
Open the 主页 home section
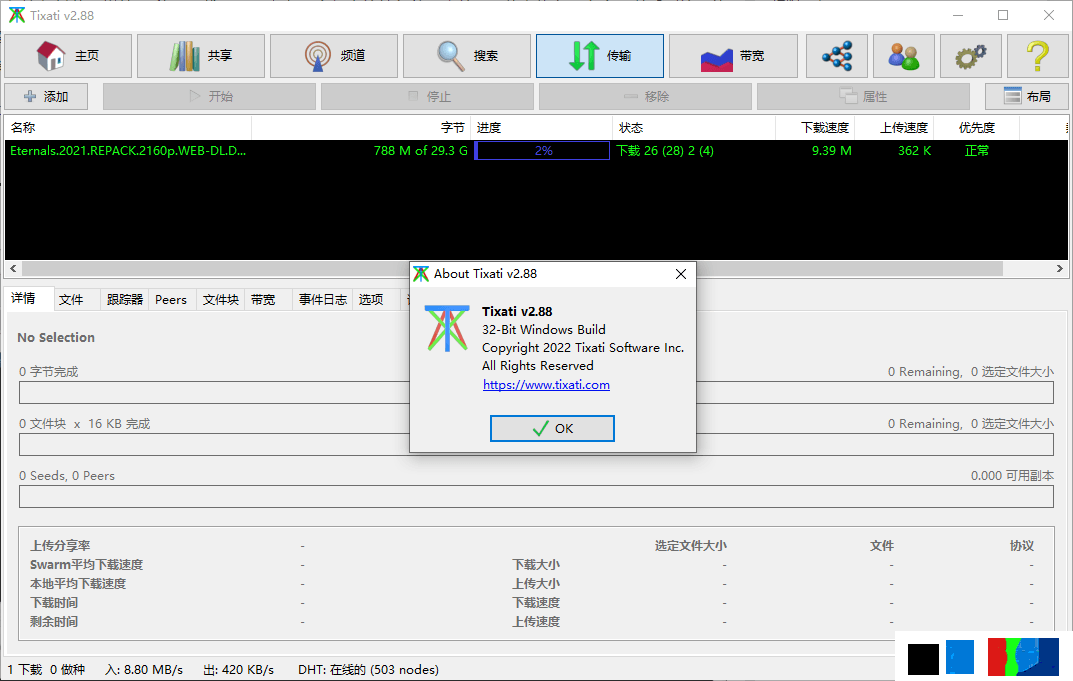[68, 56]
